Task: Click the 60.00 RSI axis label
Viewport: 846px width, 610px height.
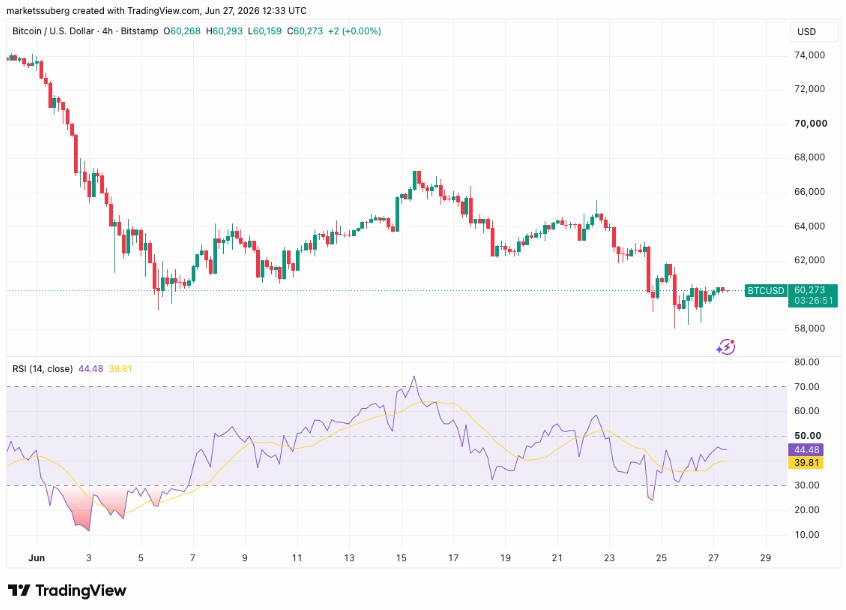Action: 807,411
